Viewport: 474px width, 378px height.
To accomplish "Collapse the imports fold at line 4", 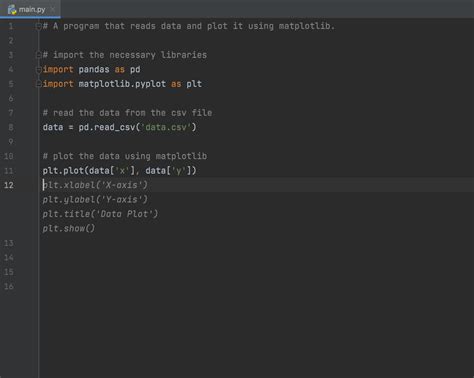I will coord(38,70).
